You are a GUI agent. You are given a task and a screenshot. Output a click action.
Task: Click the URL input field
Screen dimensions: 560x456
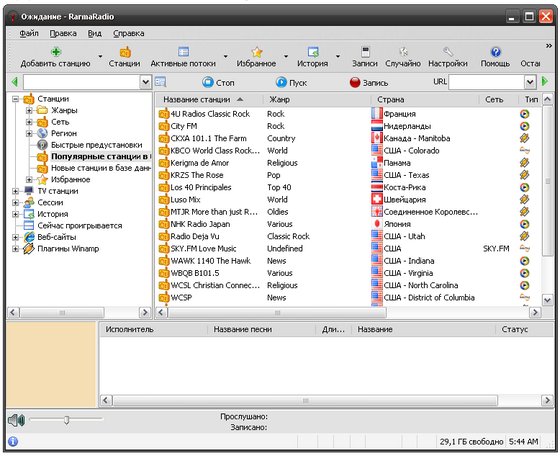pyautogui.click(x=486, y=82)
